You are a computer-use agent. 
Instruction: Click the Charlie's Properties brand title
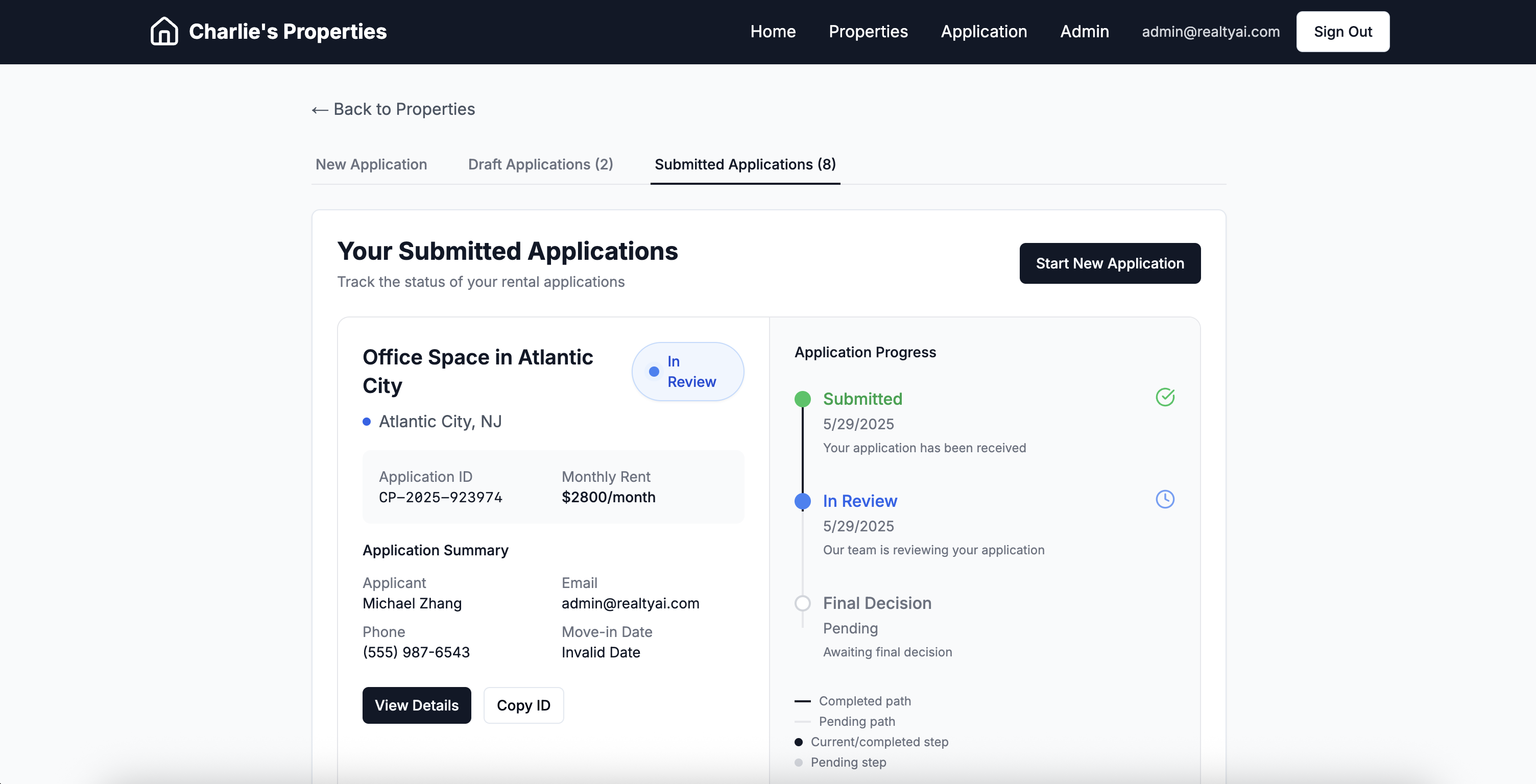pos(287,31)
